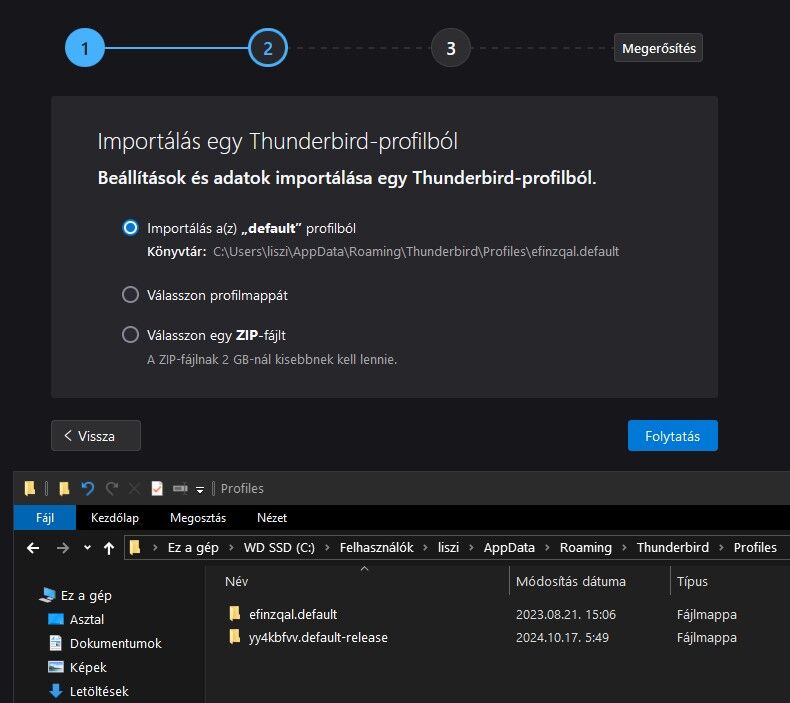Screen dimensions: 790x703
Task: Open the Nézet ribbon tab
Action: coord(272,518)
